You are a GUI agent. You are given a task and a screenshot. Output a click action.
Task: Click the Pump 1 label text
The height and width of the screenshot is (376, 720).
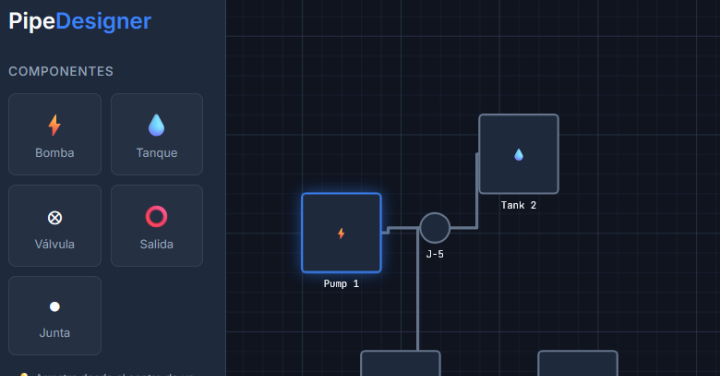(x=341, y=284)
